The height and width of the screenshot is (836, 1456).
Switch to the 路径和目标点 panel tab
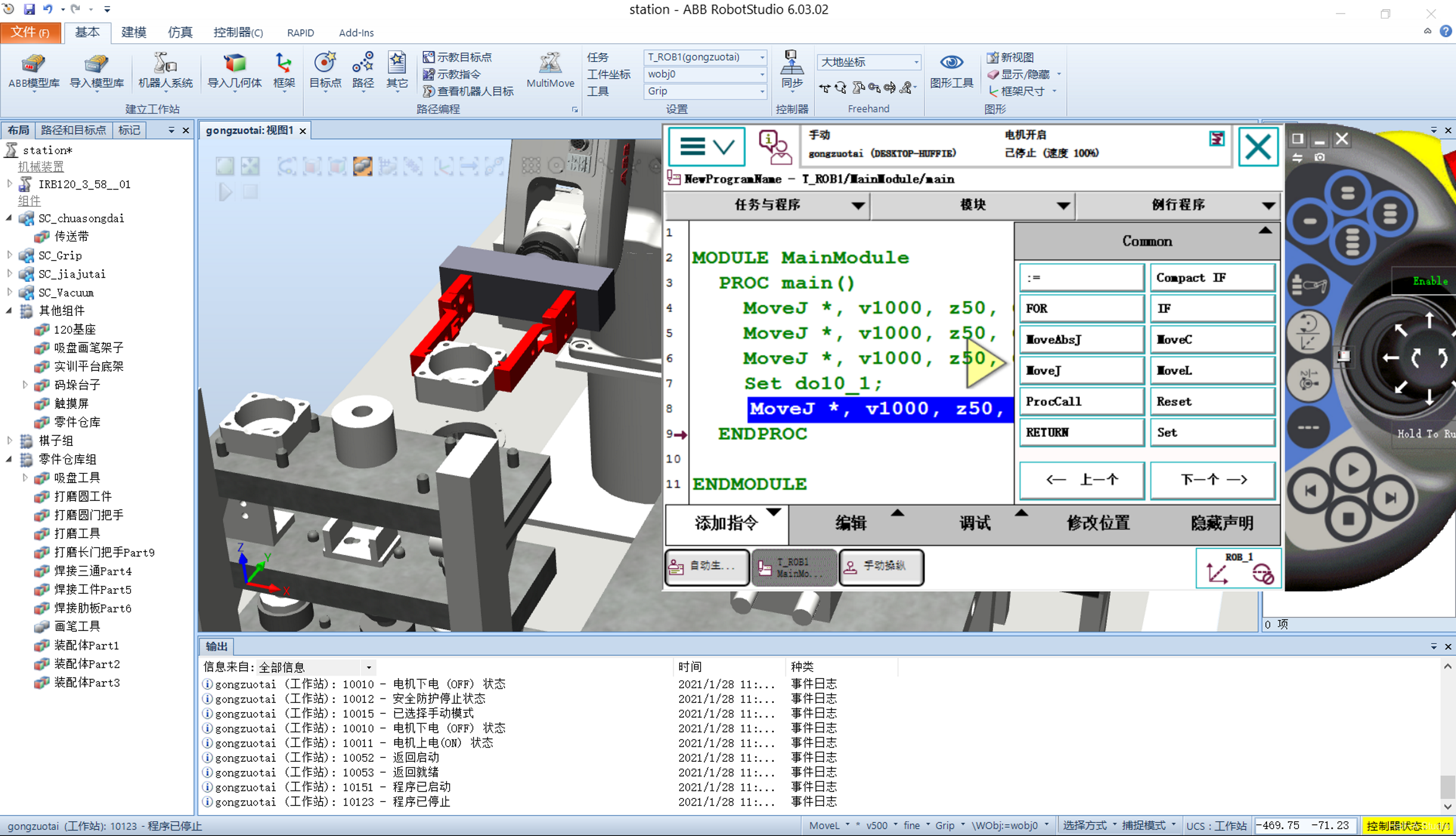pos(73,130)
